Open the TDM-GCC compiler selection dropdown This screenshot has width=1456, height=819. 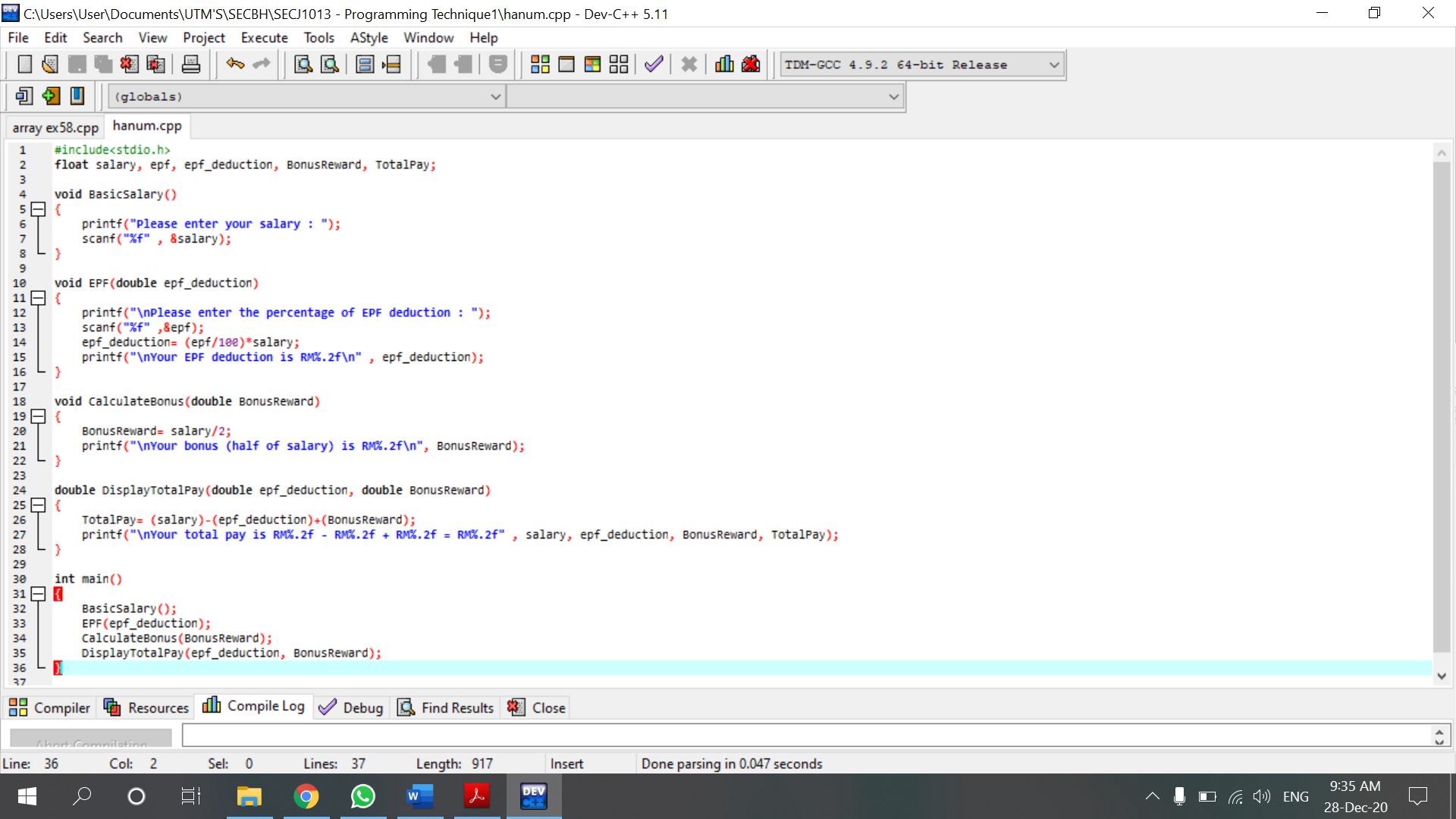pyautogui.click(x=1054, y=64)
